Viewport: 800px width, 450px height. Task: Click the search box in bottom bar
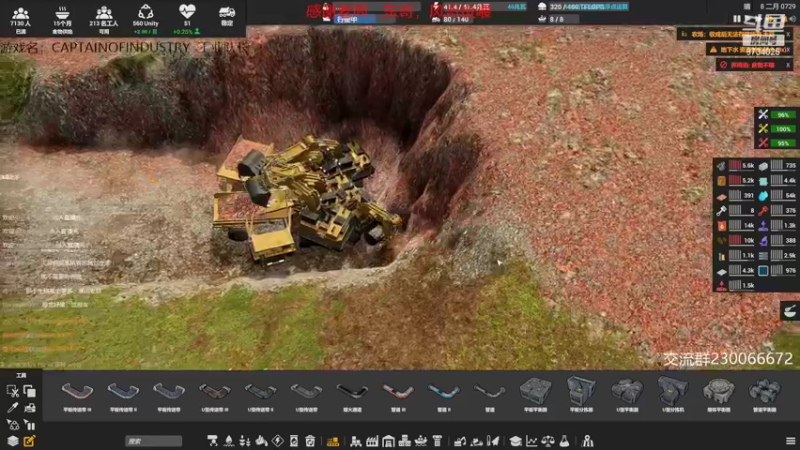[153, 441]
